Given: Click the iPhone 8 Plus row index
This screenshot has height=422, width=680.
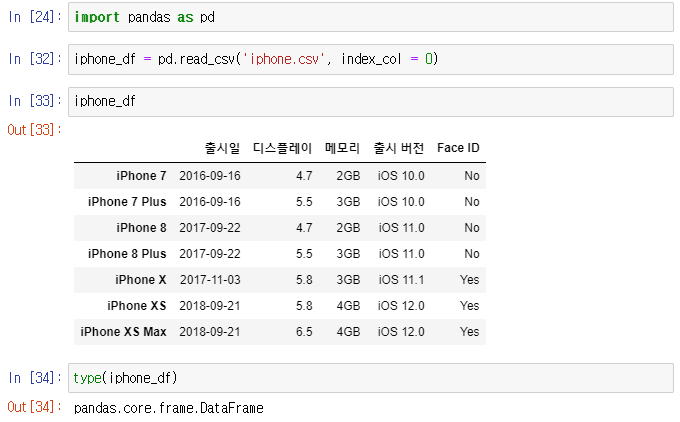Looking at the screenshot, I should [x=127, y=254].
